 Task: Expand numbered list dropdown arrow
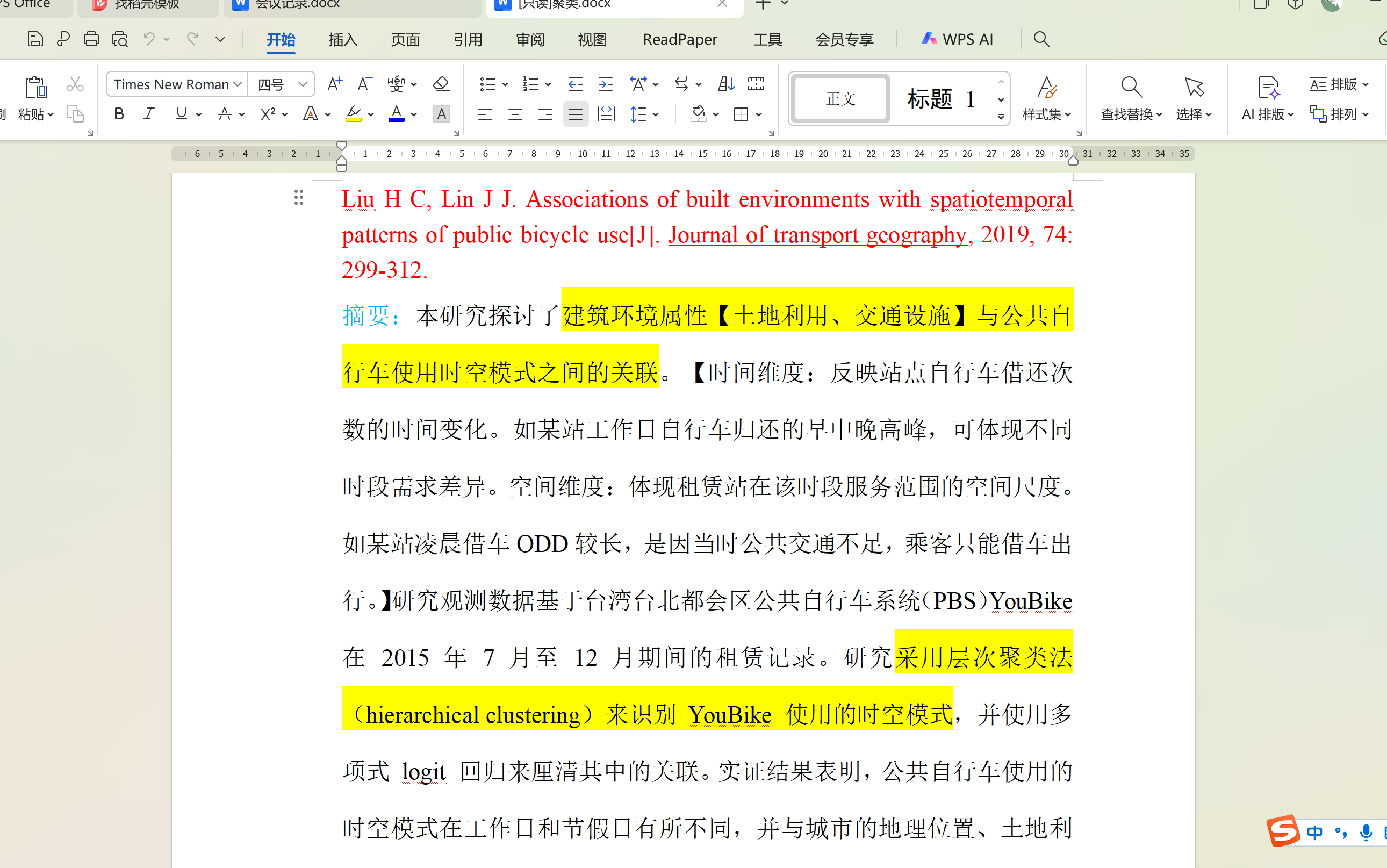point(548,85)
